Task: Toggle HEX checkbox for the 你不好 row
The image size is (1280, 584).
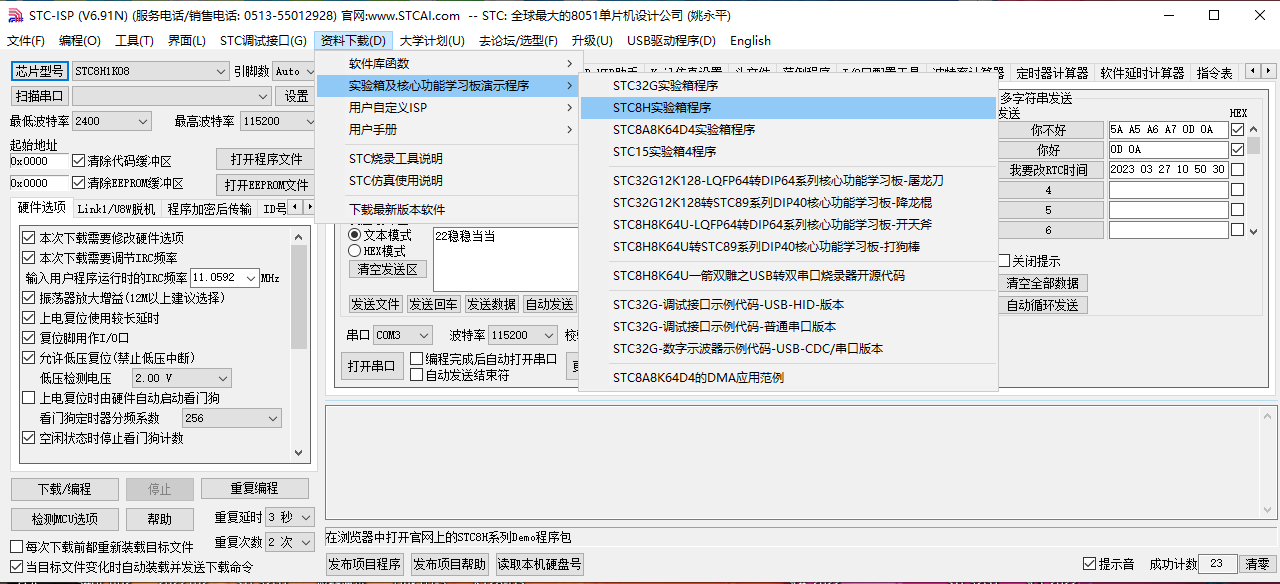Action: (1238, 130)
